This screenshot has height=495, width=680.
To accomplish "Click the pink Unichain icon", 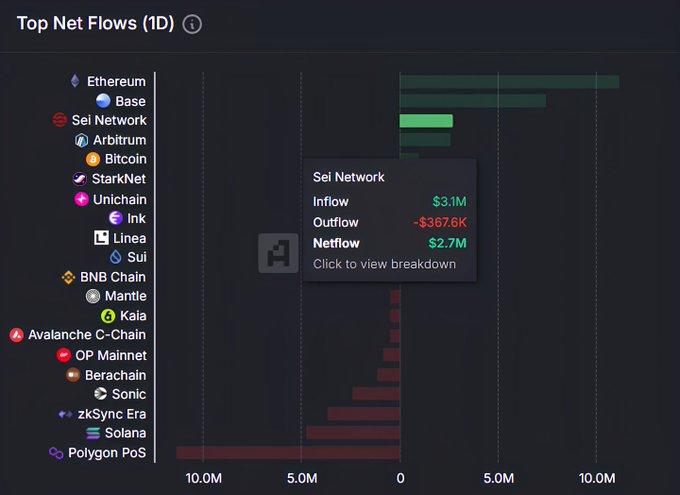I will tap(82, 199).
